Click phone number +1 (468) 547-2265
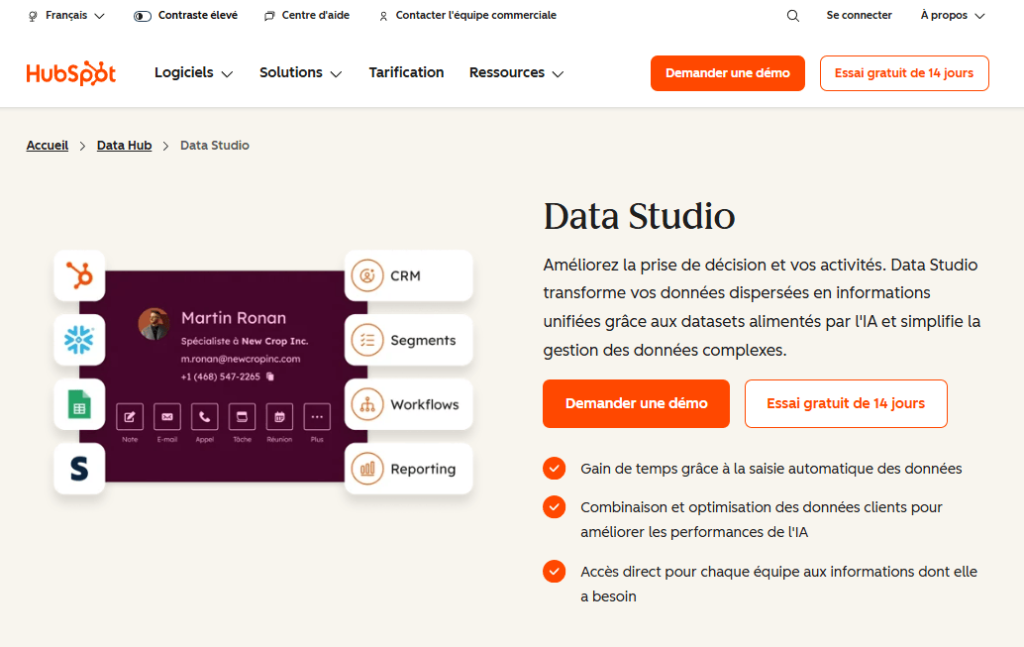The image size is (1024, 647). click(x=221, y=377)
